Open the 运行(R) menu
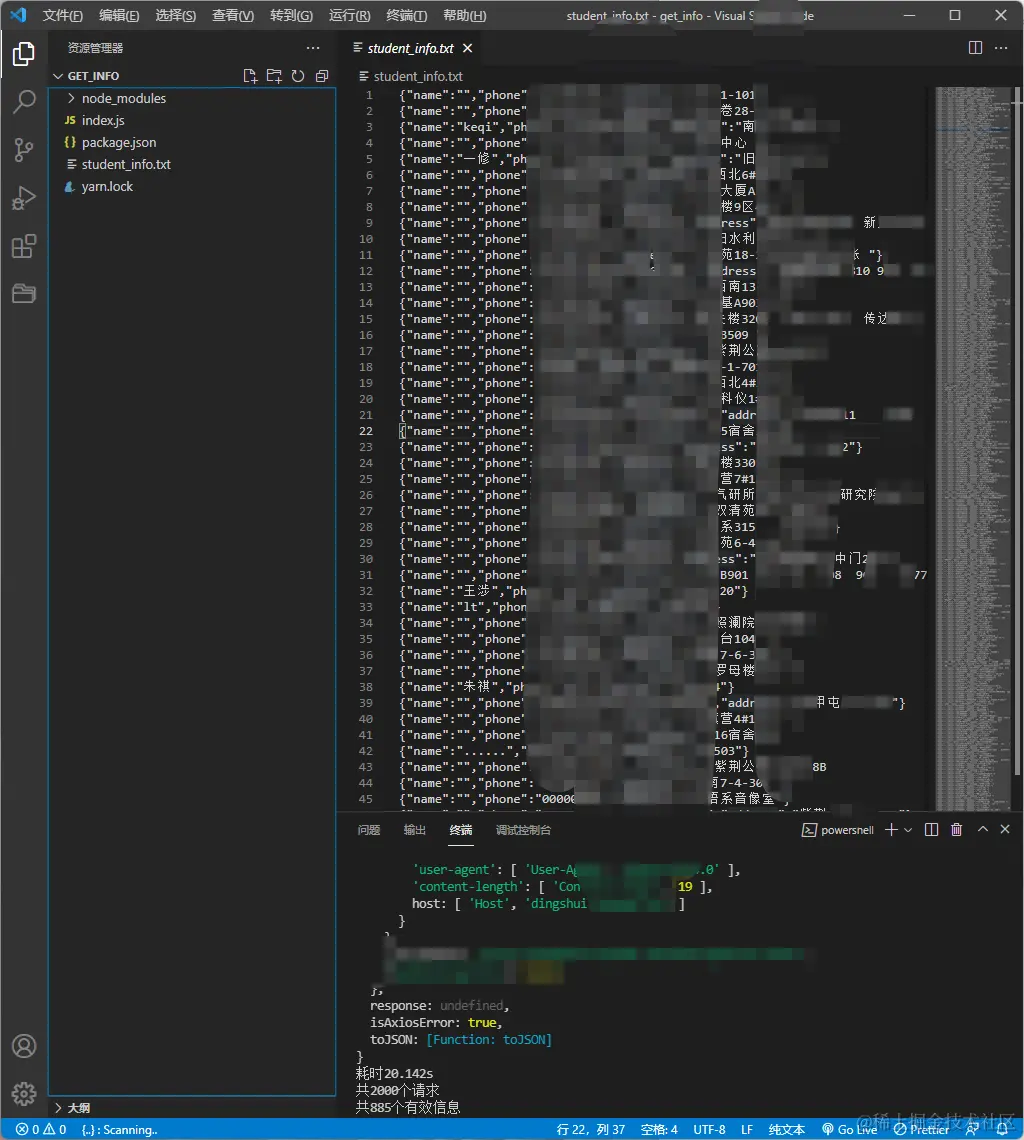1024x1140 pixels. 350,15
